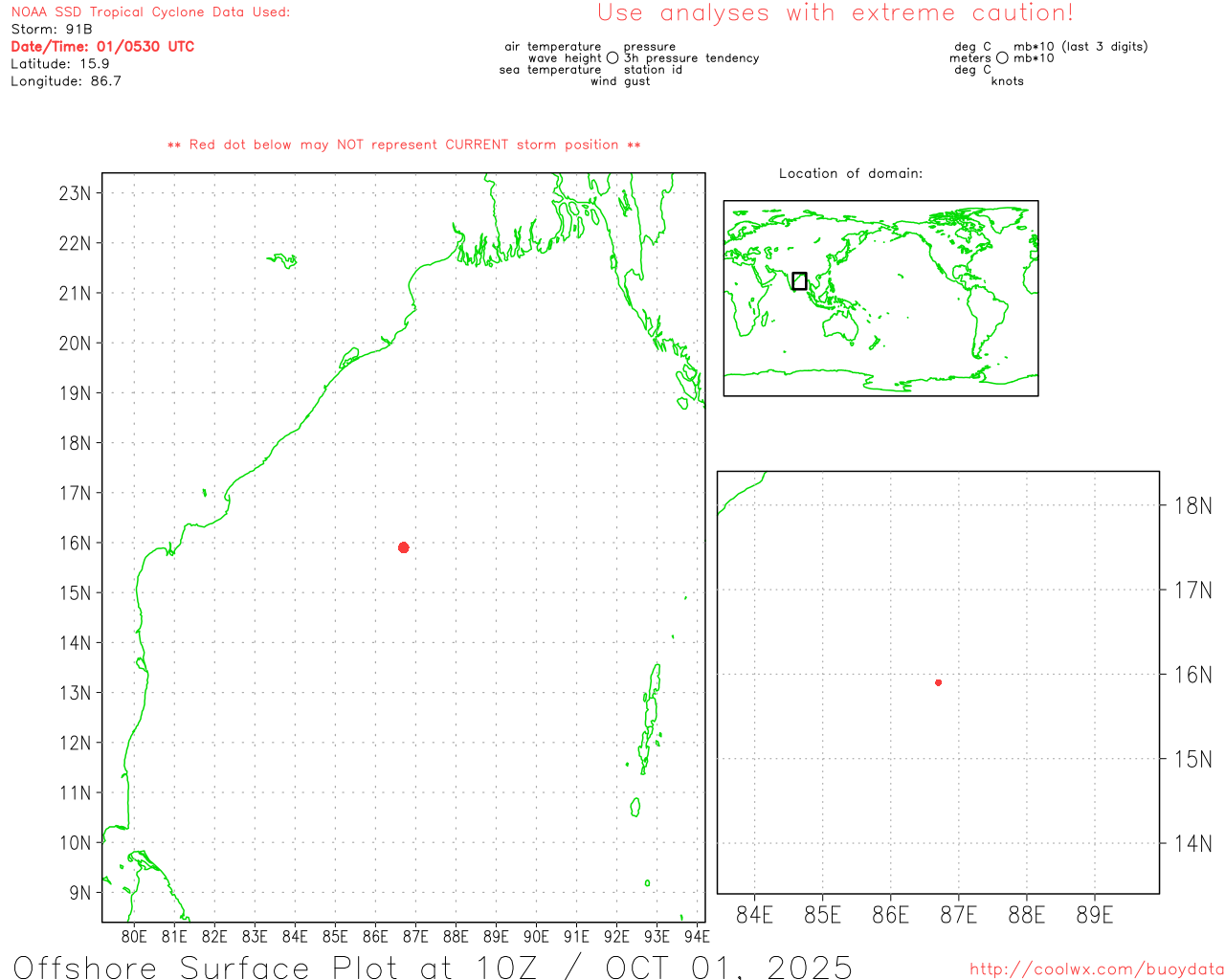Screen dimensions: 1225x980
Task: Click the 'Location of domain:' caption
Action: click(850, 173)
